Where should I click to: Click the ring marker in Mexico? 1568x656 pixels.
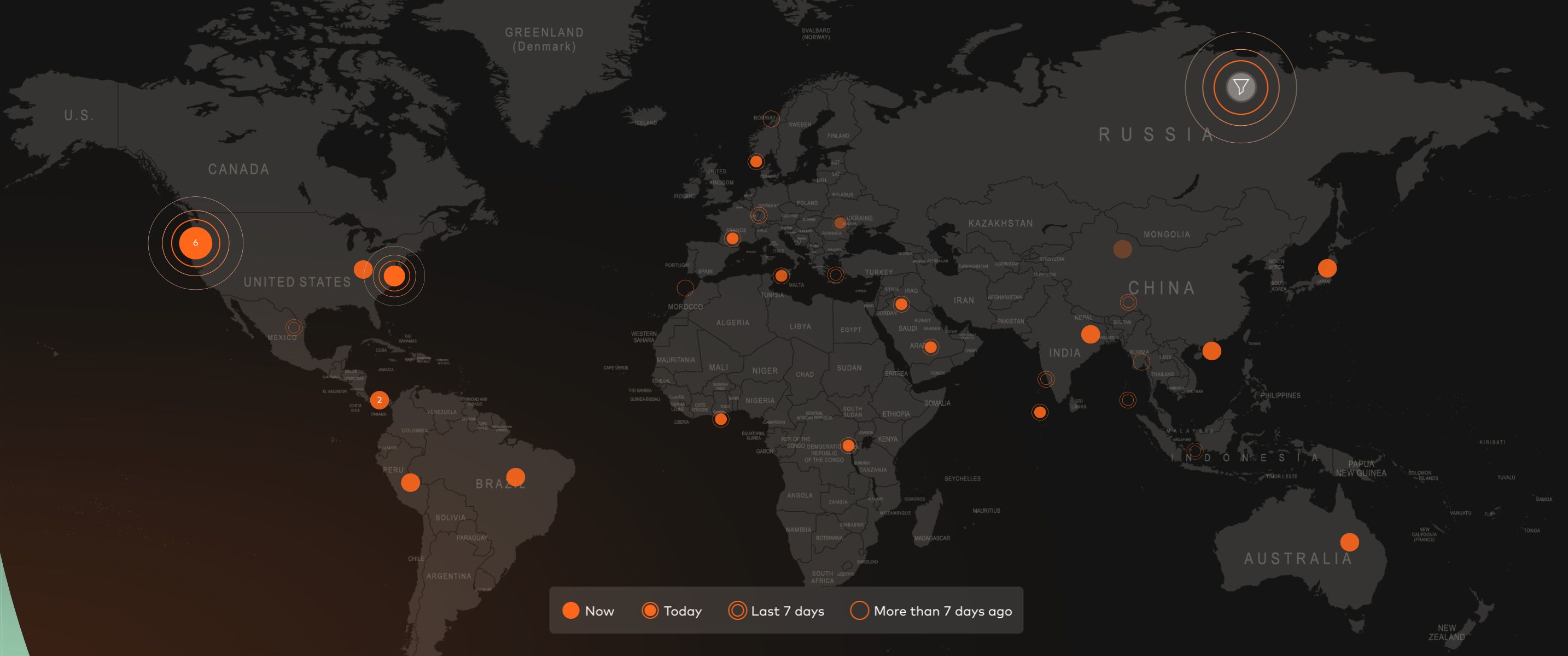point(293,327)
